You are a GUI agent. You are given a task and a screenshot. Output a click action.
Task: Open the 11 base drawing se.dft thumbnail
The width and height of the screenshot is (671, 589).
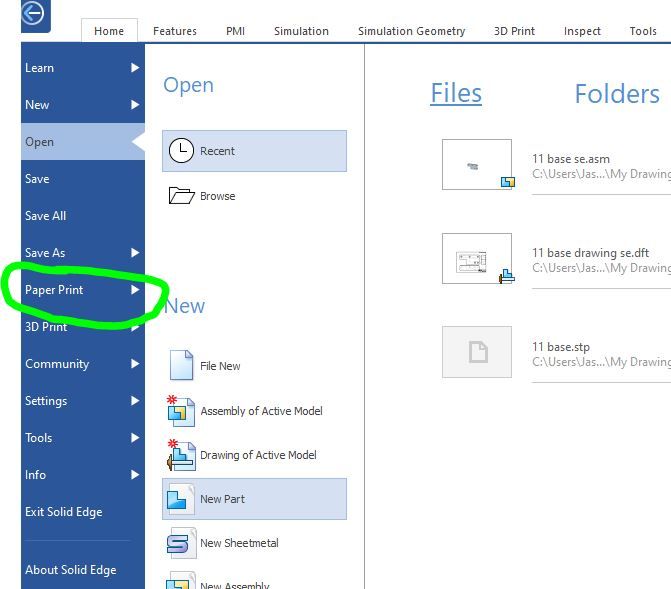point(477,259)
